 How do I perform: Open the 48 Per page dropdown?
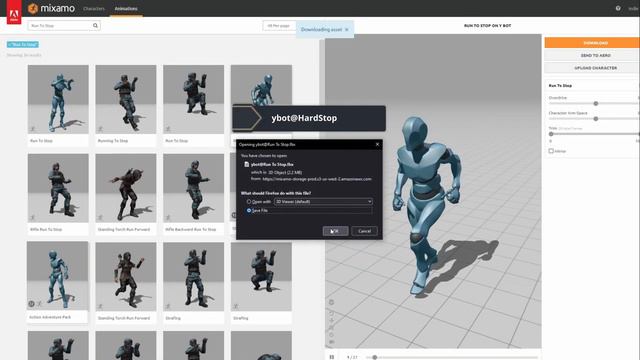click(x=279, y=26)
